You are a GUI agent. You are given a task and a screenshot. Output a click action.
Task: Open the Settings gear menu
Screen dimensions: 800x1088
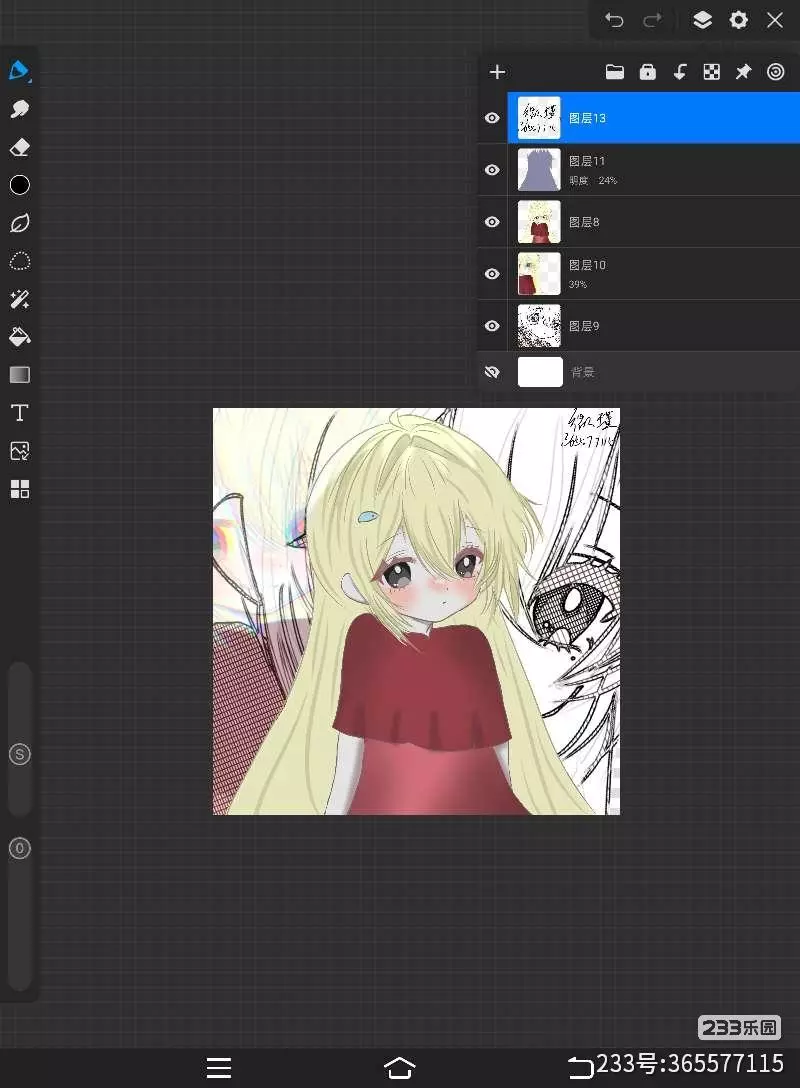click(x=738, y=20)
